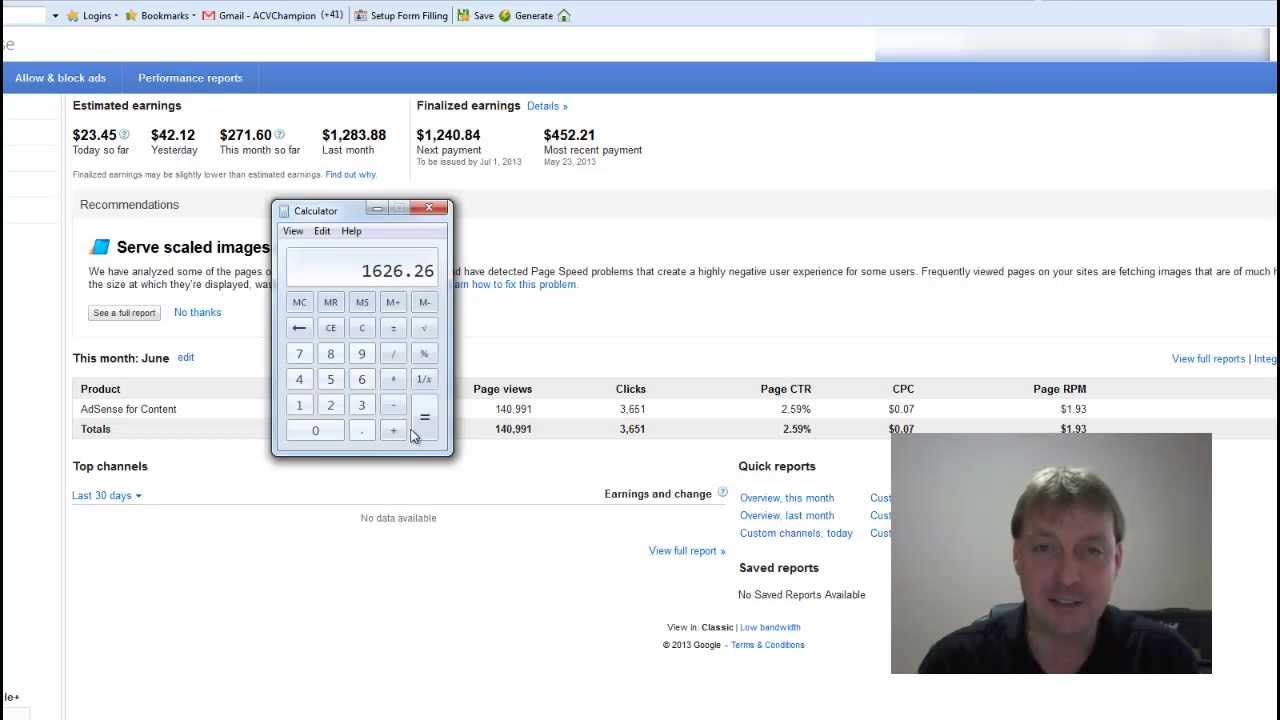
Task: Open Calculator Help menu
Action: click(x=351, y=231)
